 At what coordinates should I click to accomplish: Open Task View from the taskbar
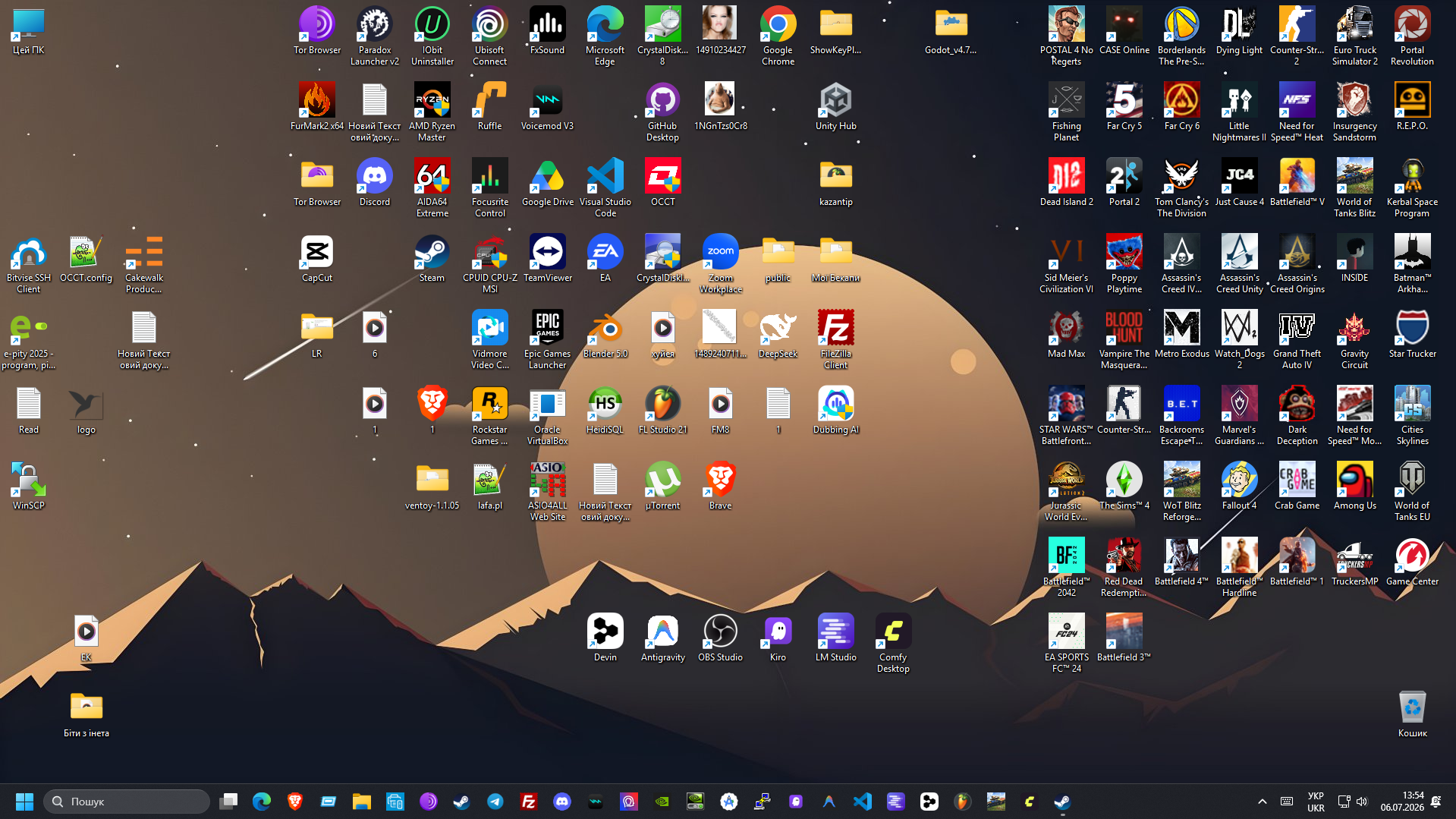228,802
